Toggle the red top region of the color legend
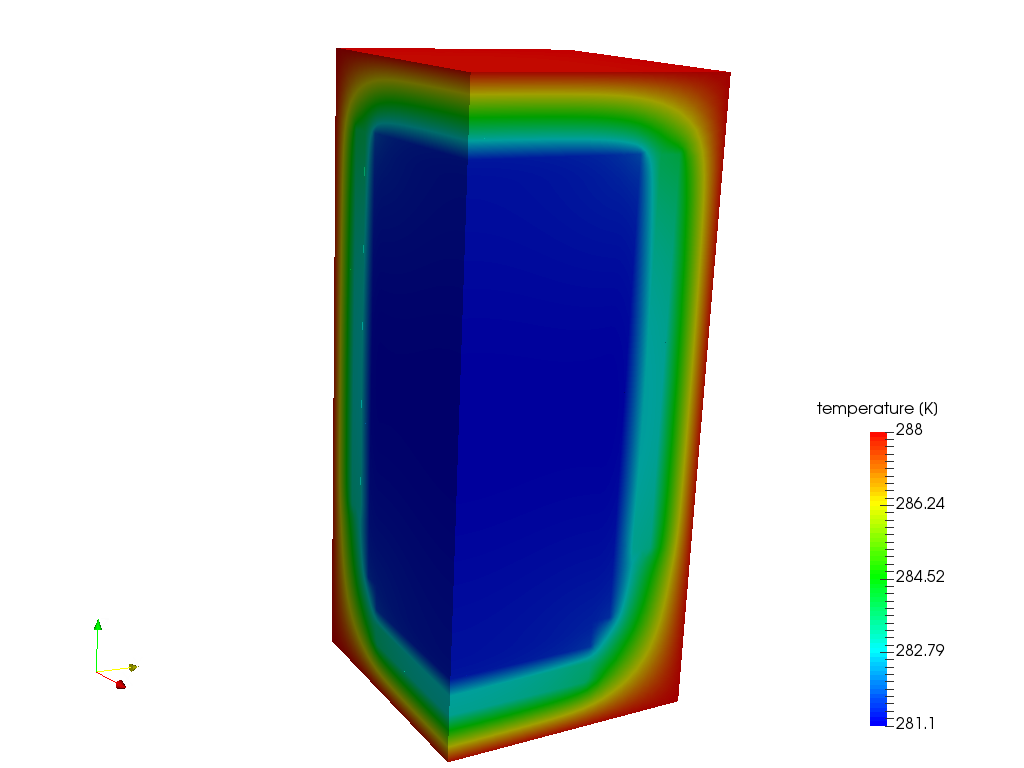The width and height of the screenshot is (1024, 768). 876,440
